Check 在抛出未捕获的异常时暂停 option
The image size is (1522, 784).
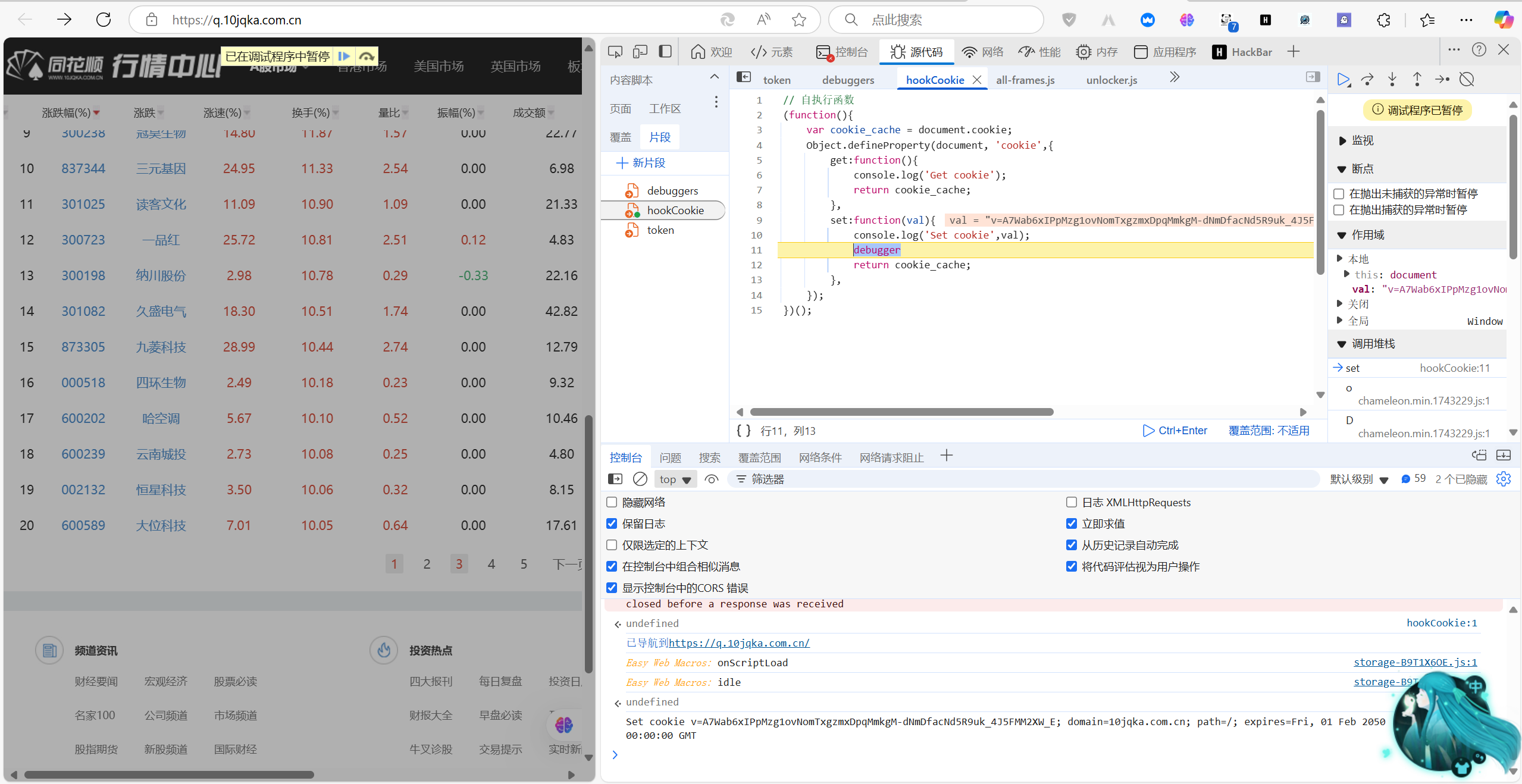pyautogui.click(x=1339, y=194)
